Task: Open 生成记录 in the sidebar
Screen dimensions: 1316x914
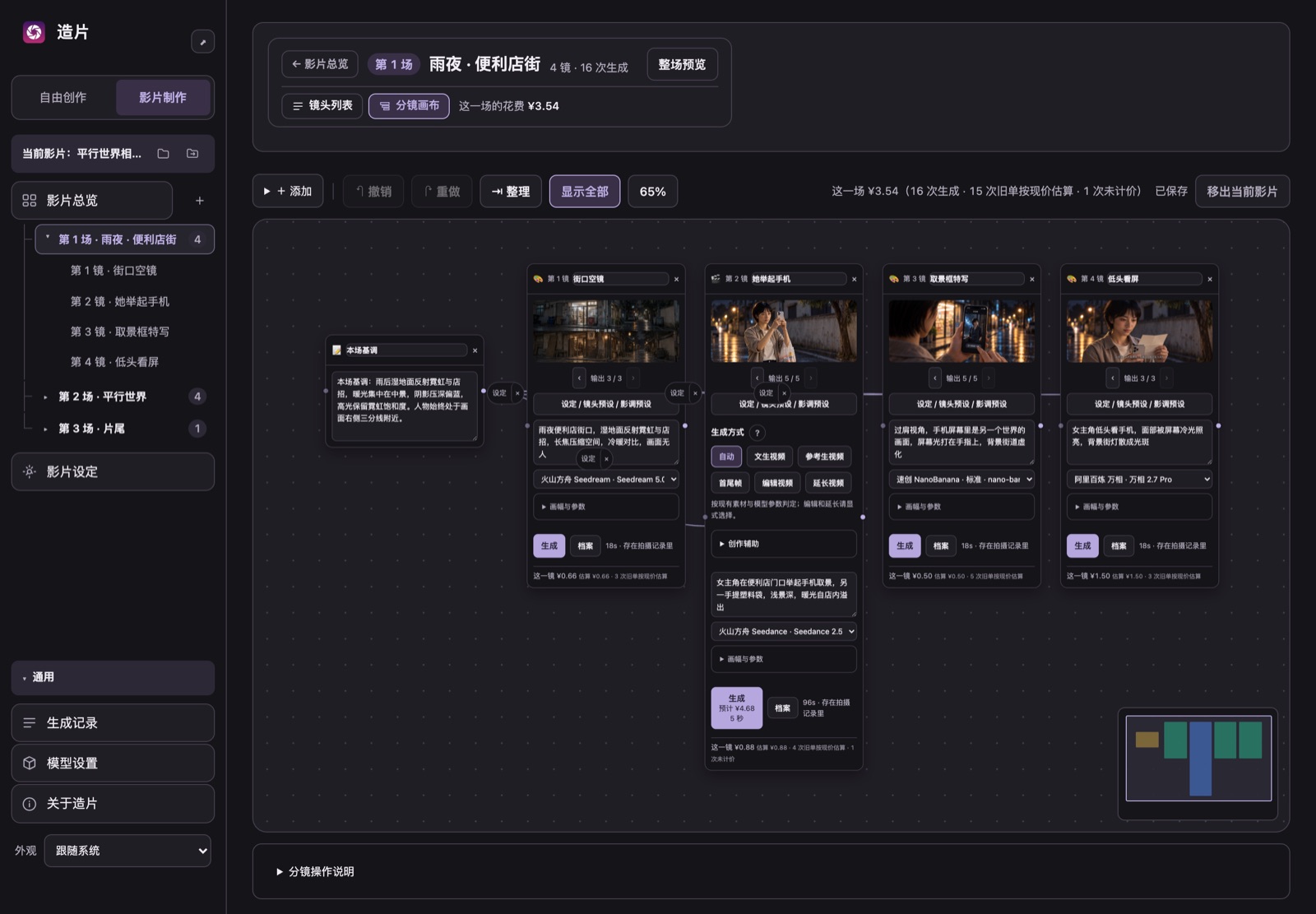Action: pos(113,723)
